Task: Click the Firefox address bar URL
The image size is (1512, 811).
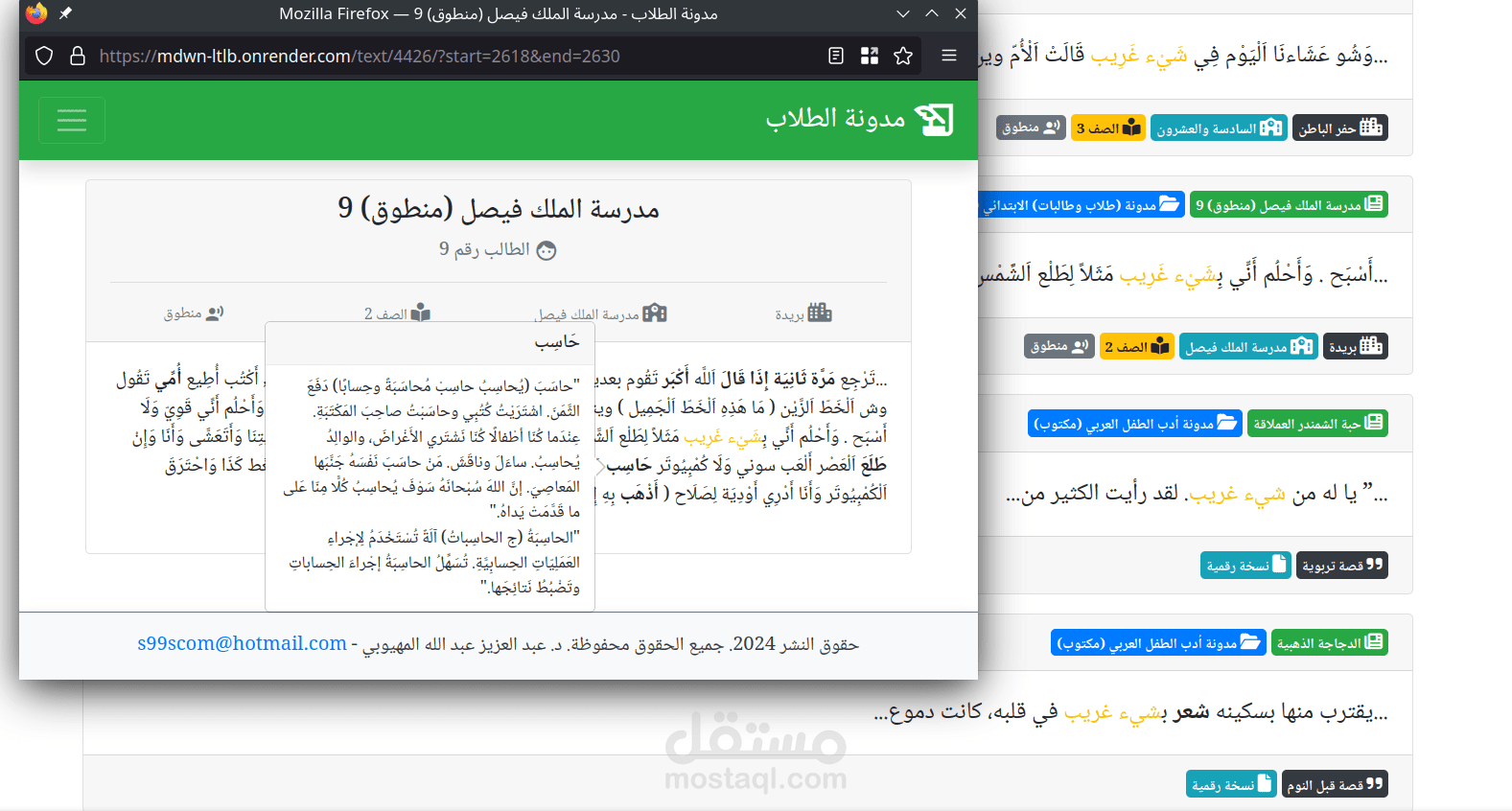Action: coord(360,56)
